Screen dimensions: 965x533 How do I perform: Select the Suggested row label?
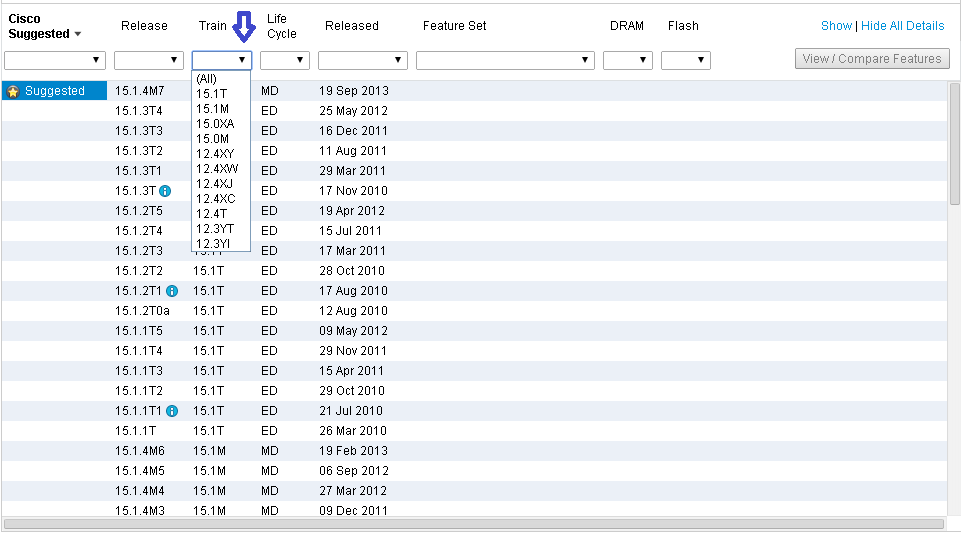[55, 91]
